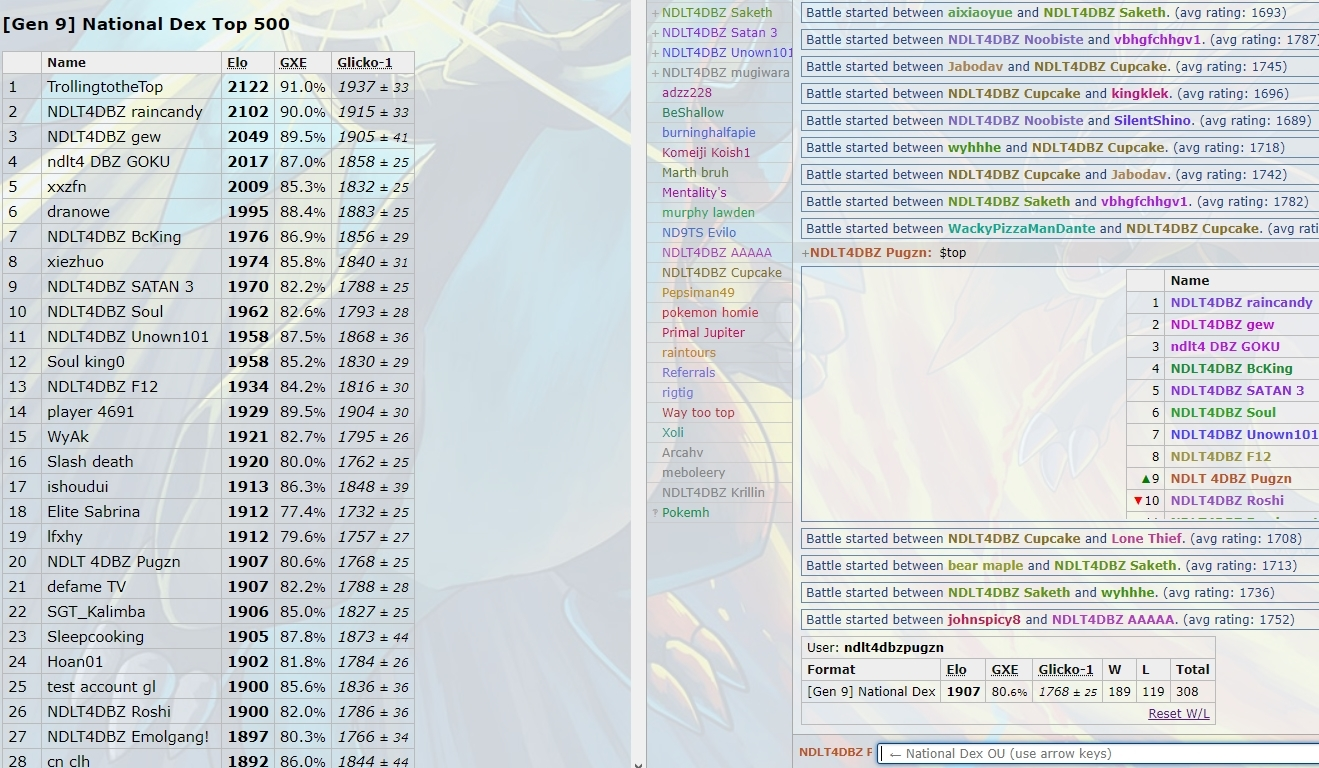
Task: Click TrollingtotheTop in the Top 500 ladder
Action: click(x=105, y=87)
